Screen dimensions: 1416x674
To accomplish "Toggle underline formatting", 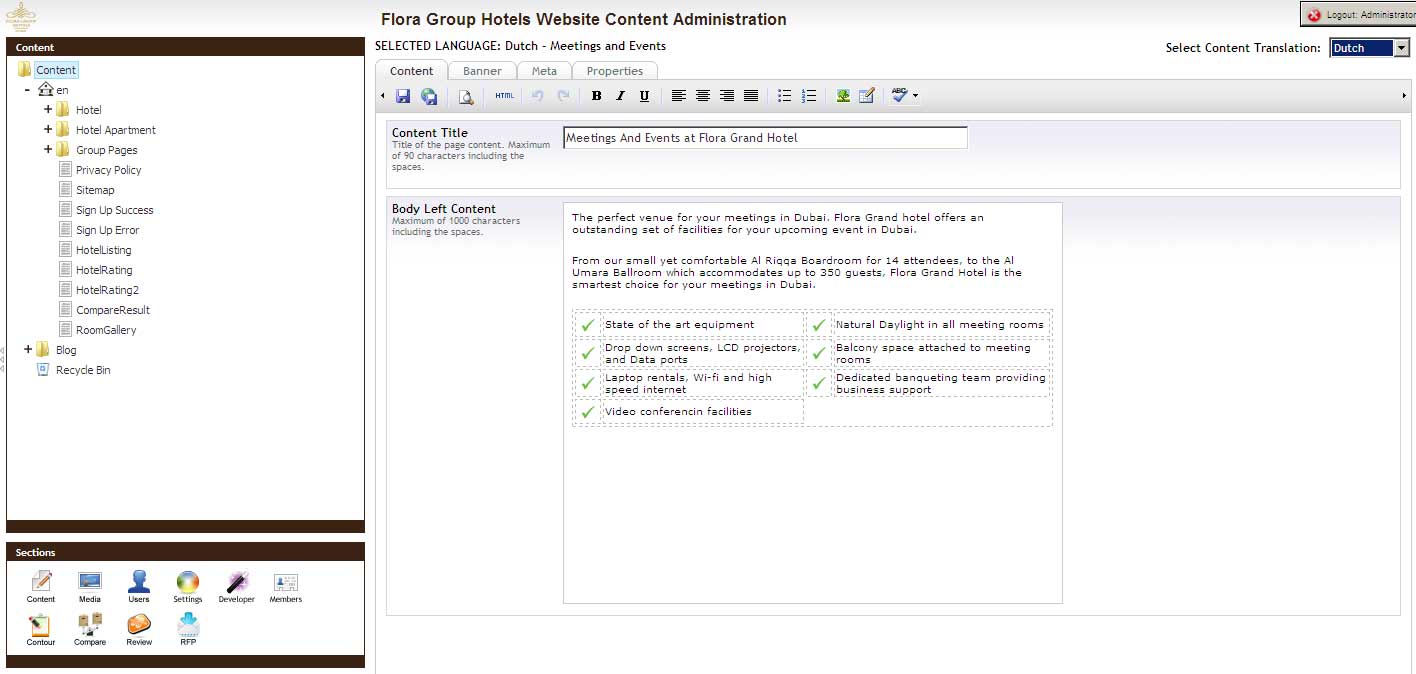I will click(x=644, y=96).
